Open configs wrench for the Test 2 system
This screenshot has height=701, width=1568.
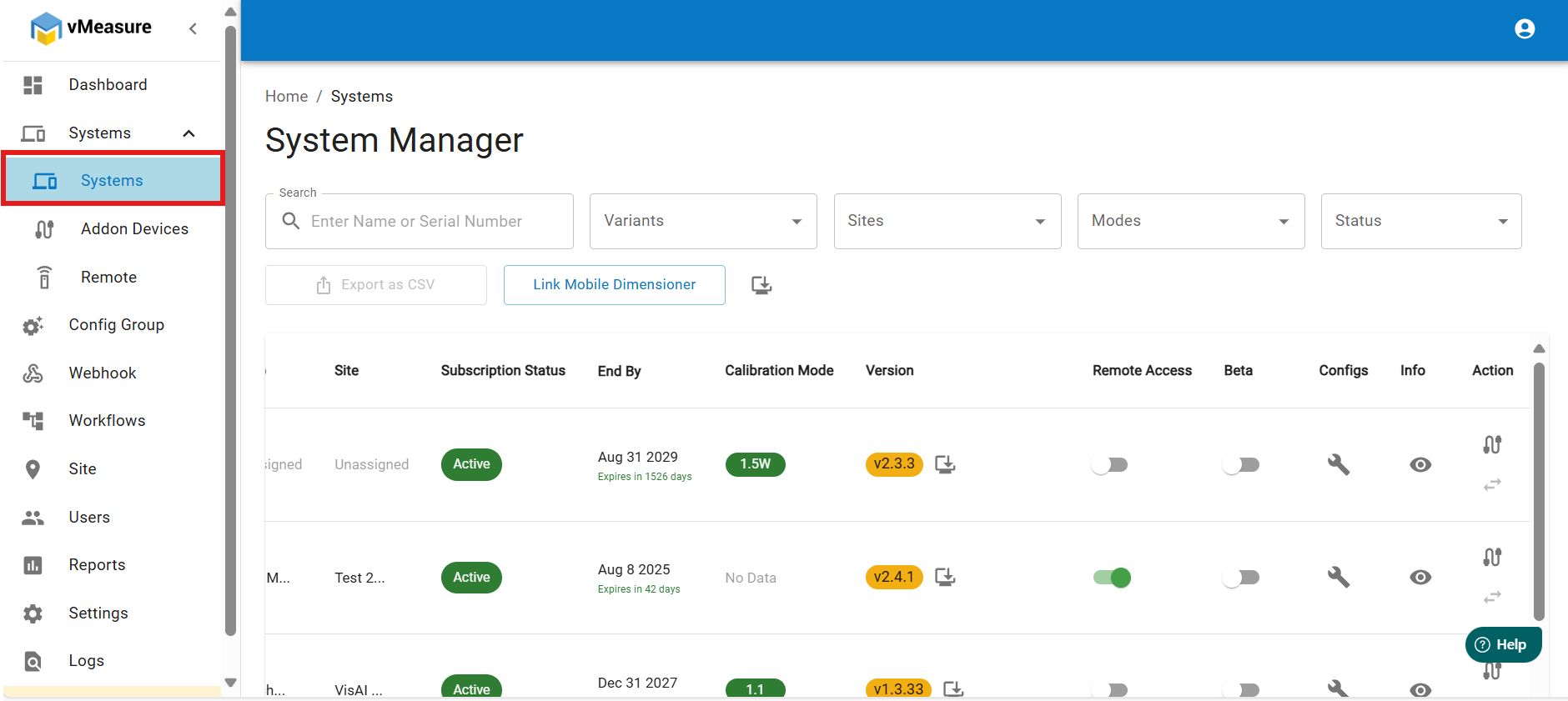(x=1338, y=577)
